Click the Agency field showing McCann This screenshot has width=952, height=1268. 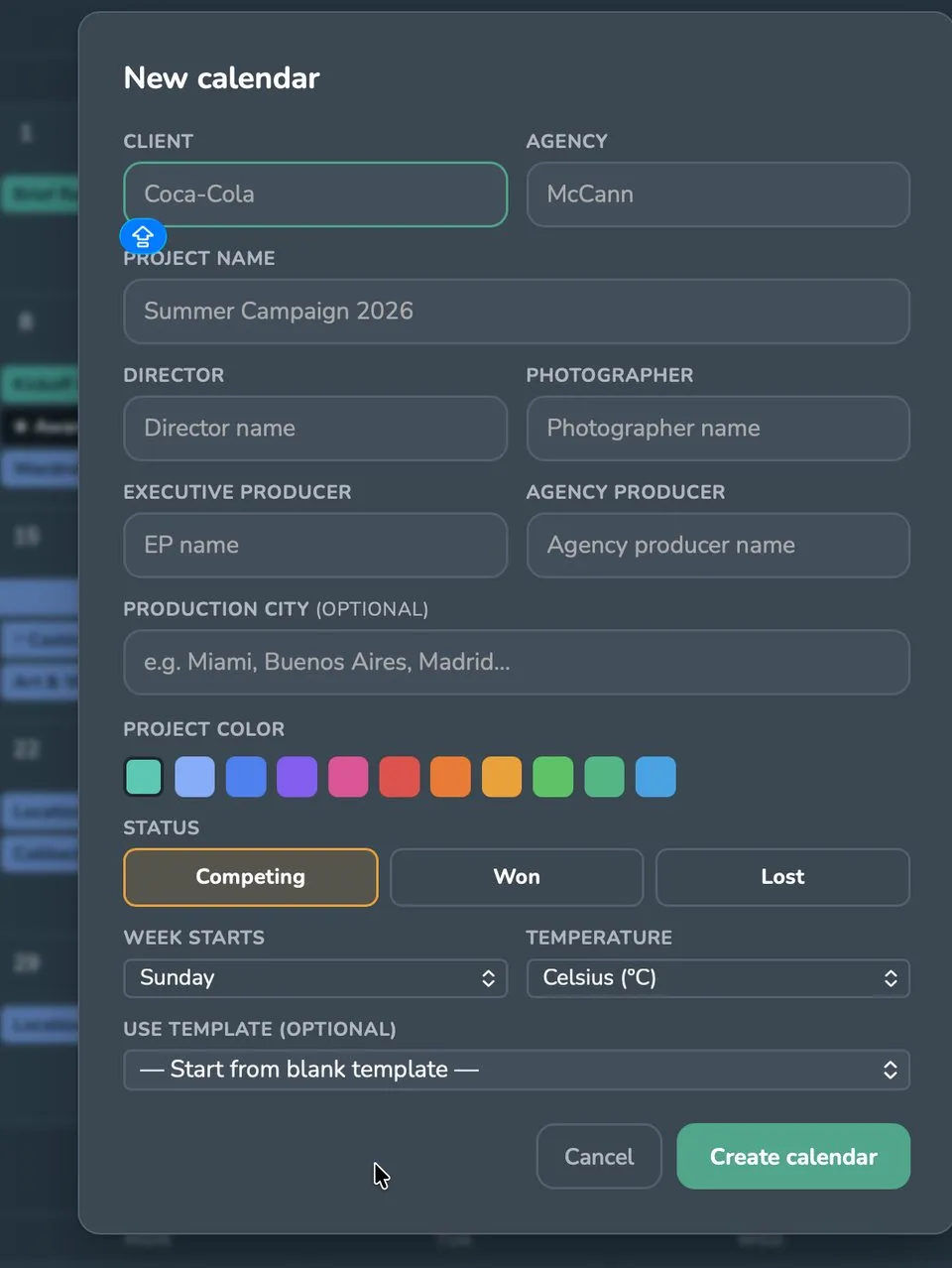point(718,194)
